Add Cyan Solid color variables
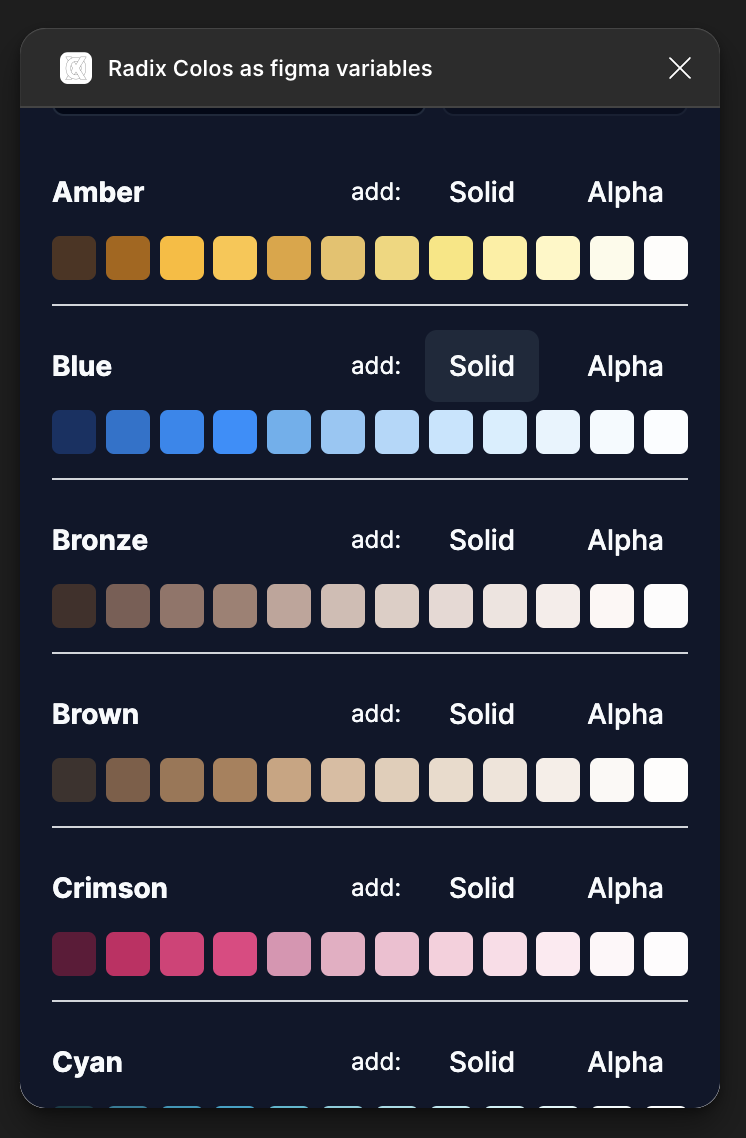Image resolution: width=746 pixels, height=1138 pixels. click(482, 1062)
